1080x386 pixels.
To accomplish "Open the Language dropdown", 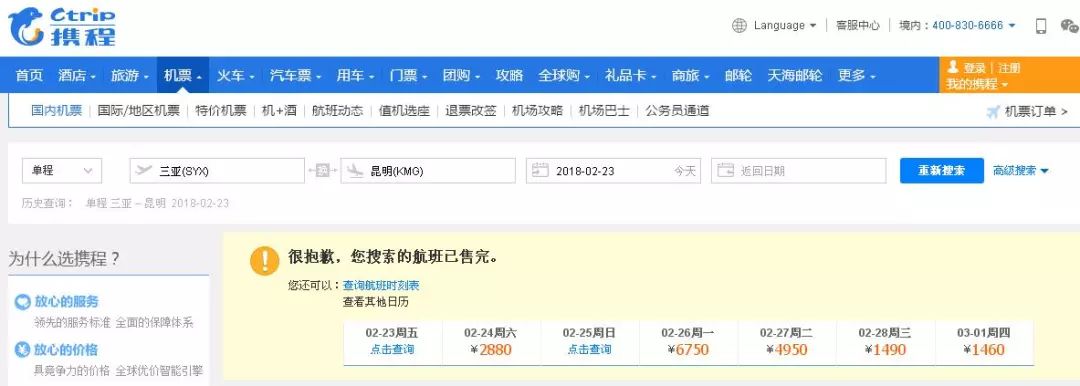I will pyautogui.click(x=785, y=26).
